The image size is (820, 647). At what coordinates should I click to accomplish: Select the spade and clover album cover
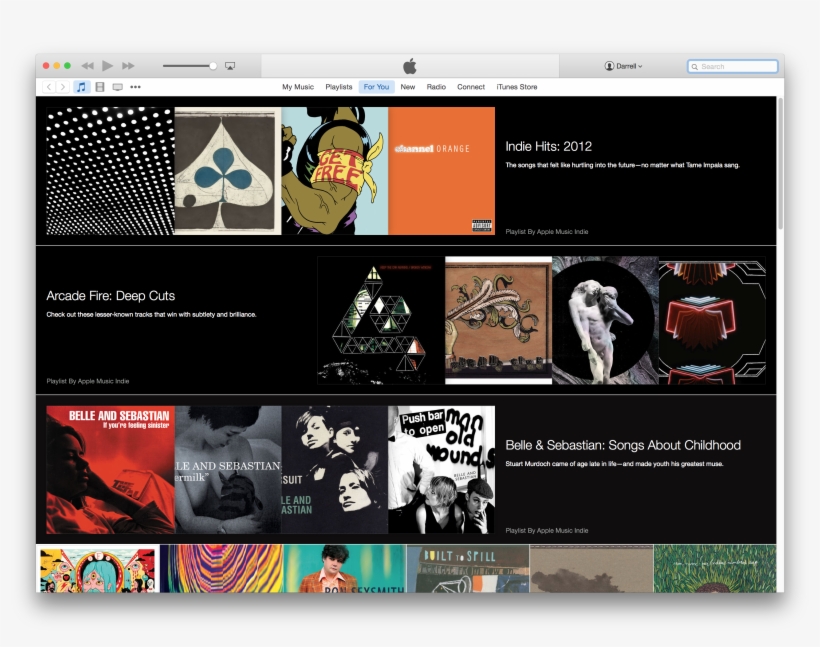pyautogui.click(x=228, y=171)
